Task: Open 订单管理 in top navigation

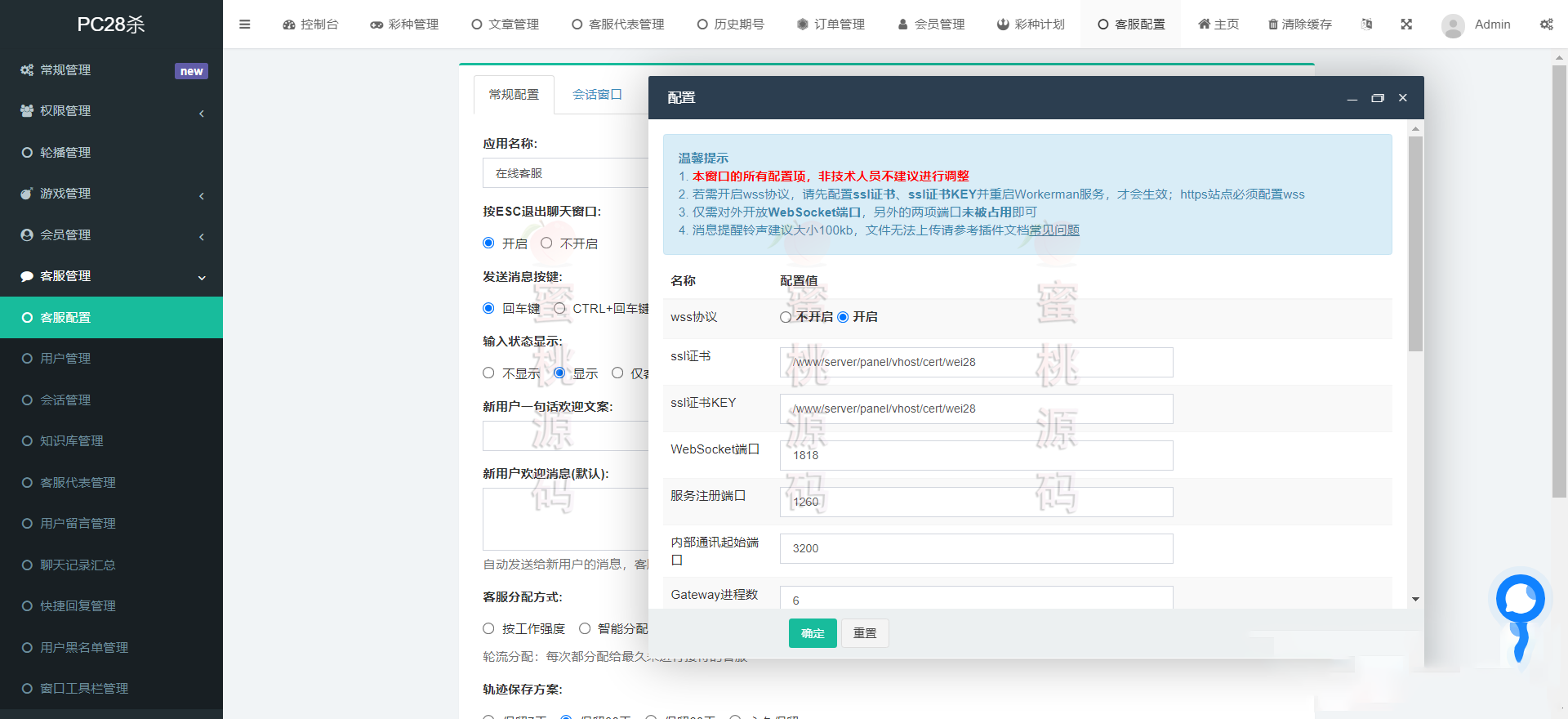Action: (831, 25)
